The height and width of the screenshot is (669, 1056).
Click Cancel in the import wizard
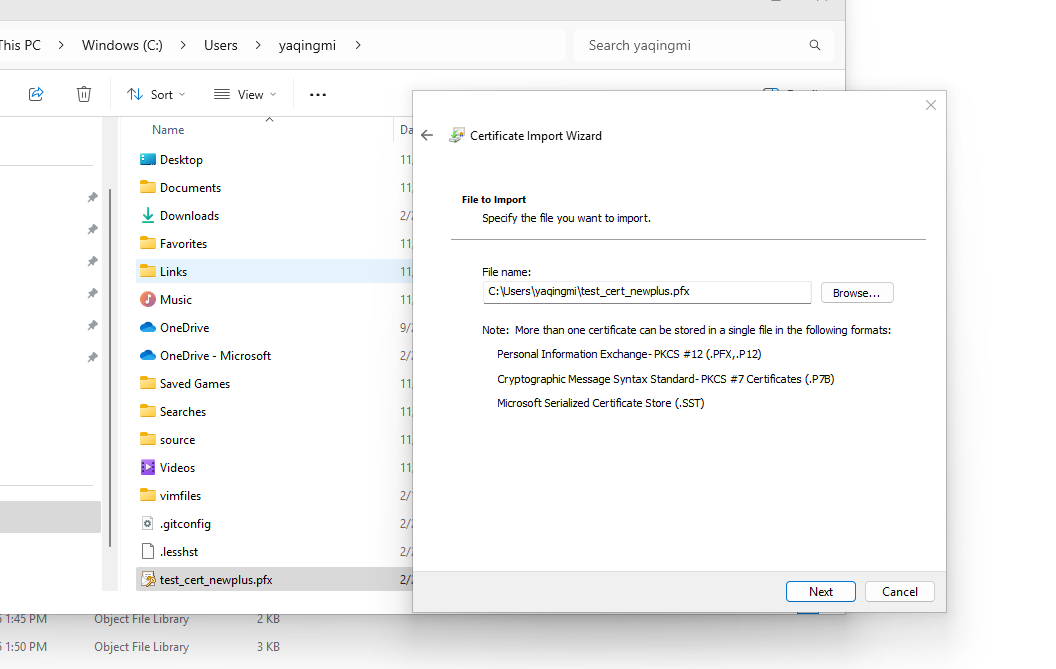tap(899, 592)
